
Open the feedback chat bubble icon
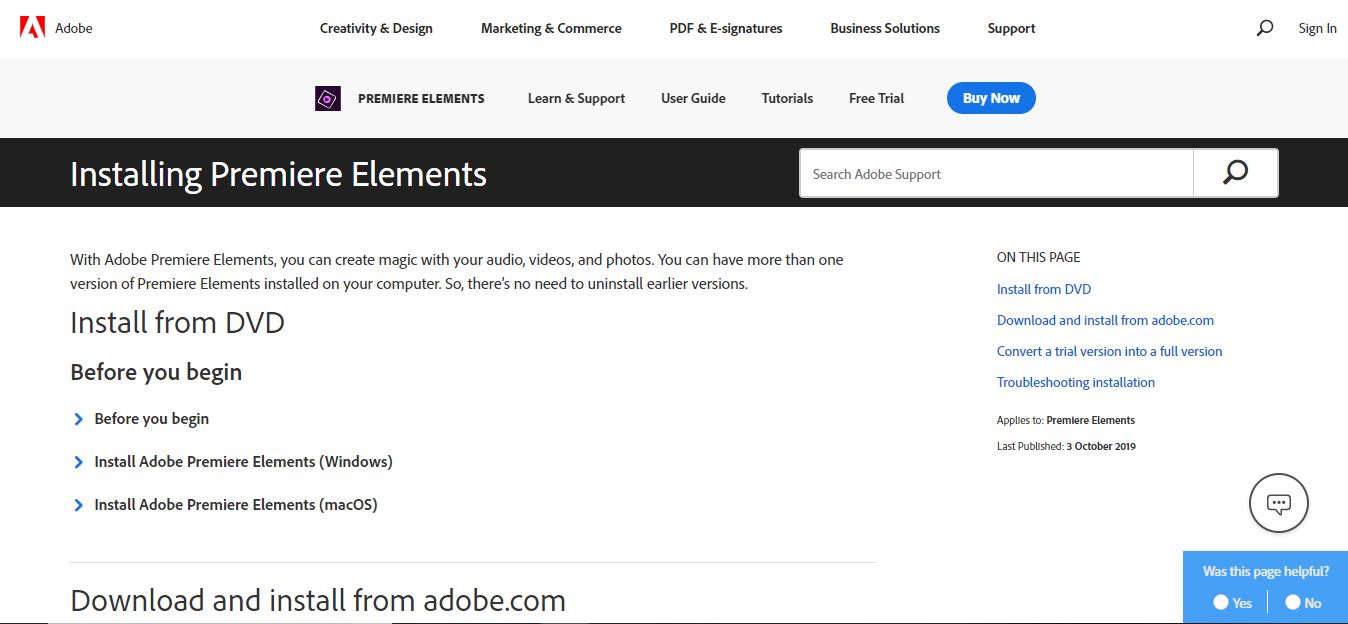tap(1277, 503)
